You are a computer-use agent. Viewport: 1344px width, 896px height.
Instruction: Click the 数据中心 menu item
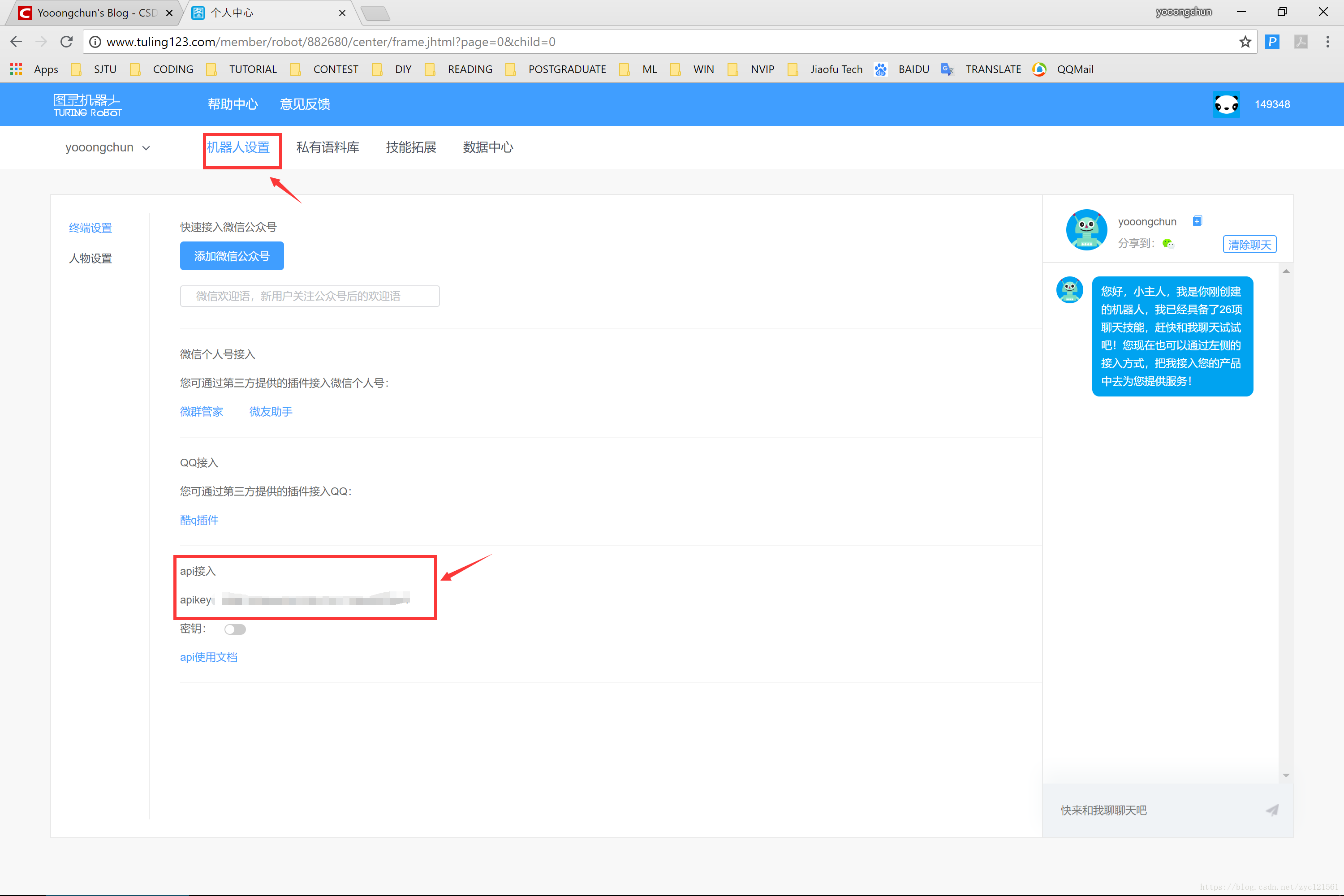[488, 147]
